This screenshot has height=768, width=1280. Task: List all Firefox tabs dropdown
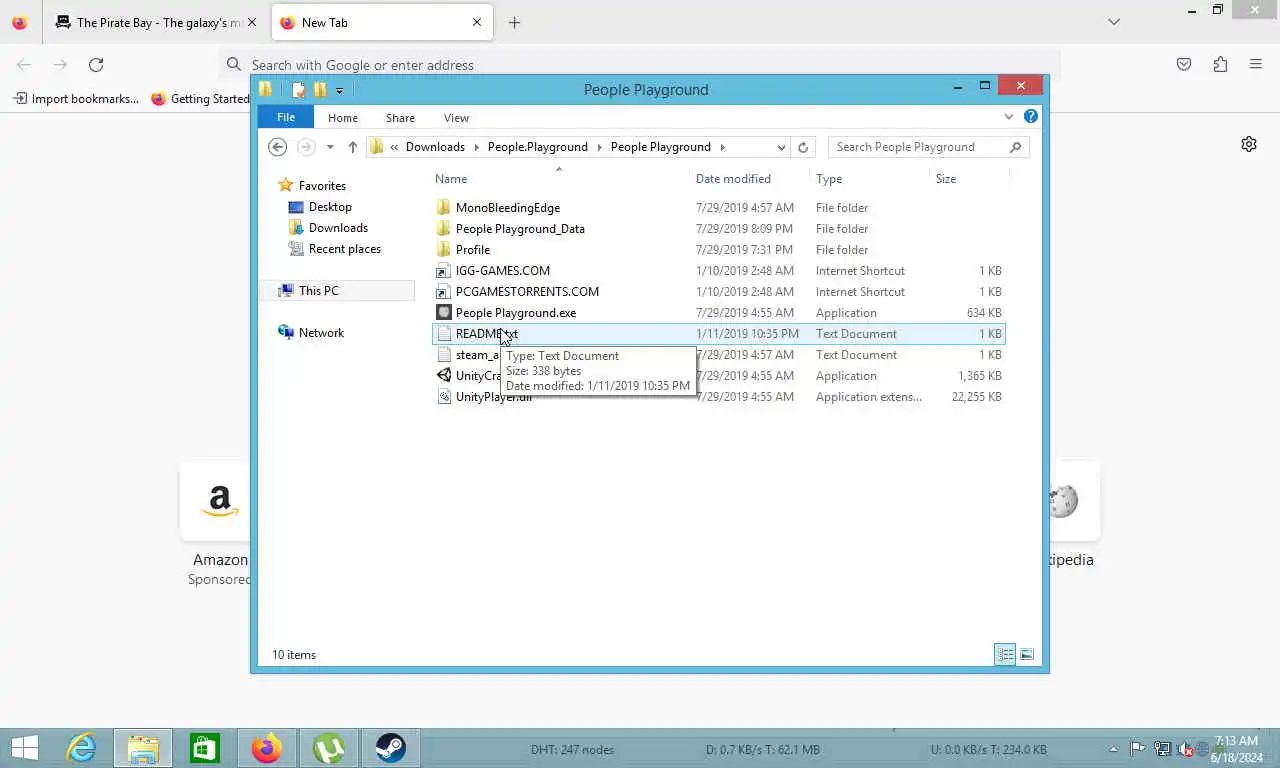click(x=1114, y=22)
